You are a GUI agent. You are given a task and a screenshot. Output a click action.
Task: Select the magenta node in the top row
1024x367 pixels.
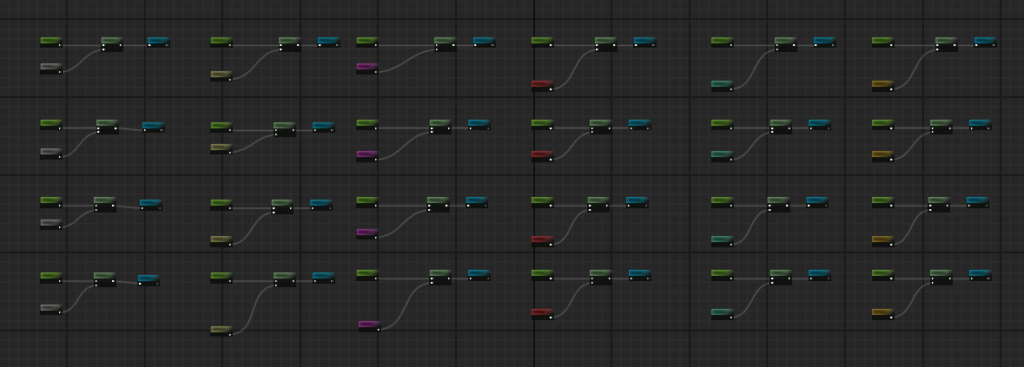[367, 69]
